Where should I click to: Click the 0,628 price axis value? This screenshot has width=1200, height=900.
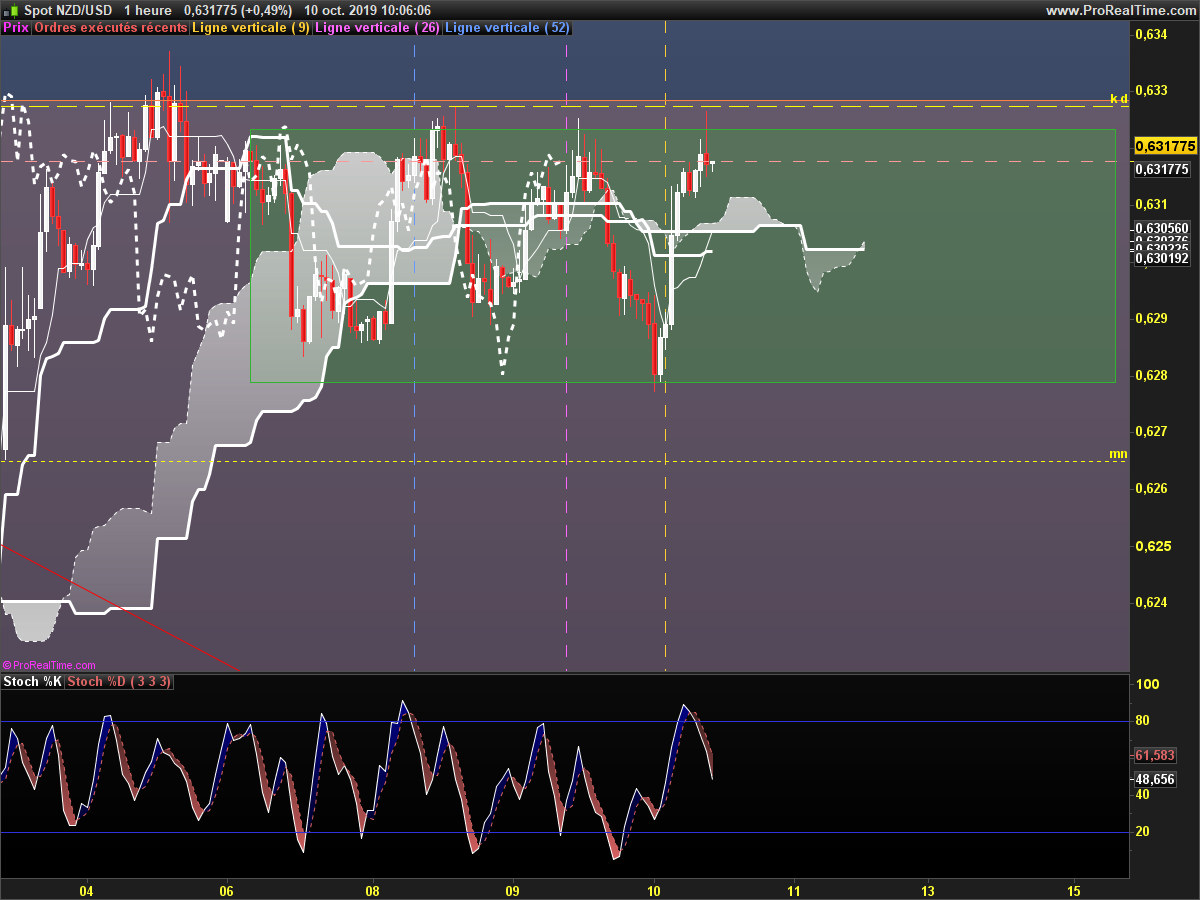pyautogui.click(x=1152, y=376)
